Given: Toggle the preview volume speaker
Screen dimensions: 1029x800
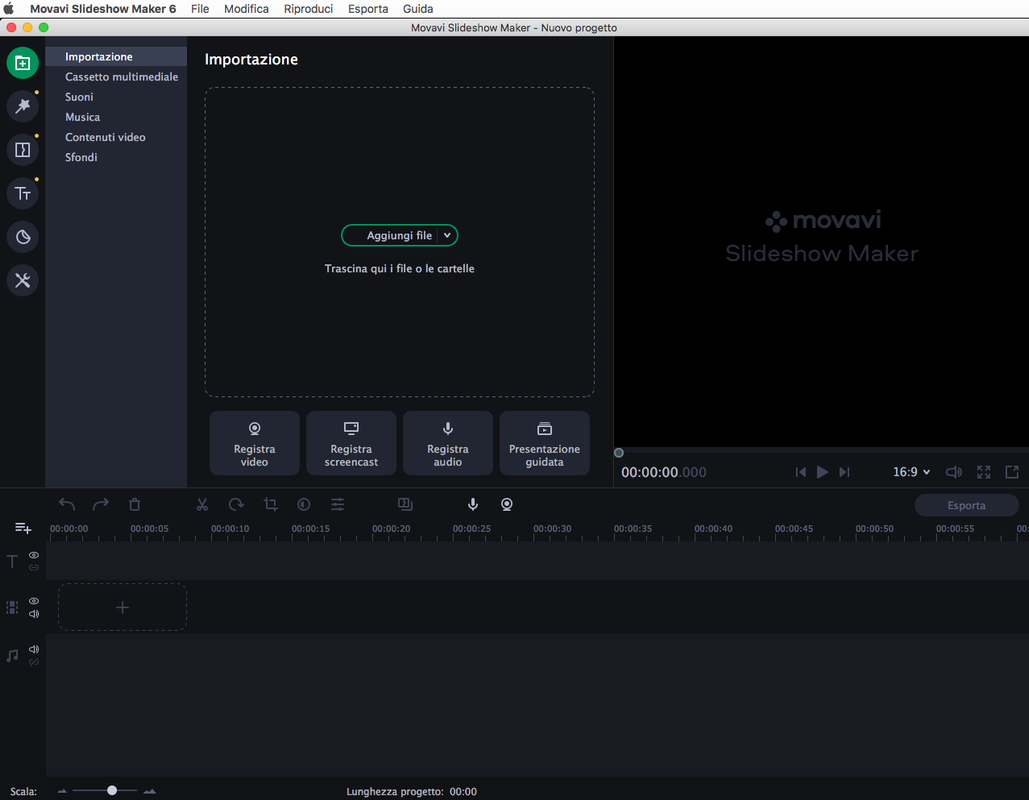Looking at the screenshot, I should (x=954, y=472).
